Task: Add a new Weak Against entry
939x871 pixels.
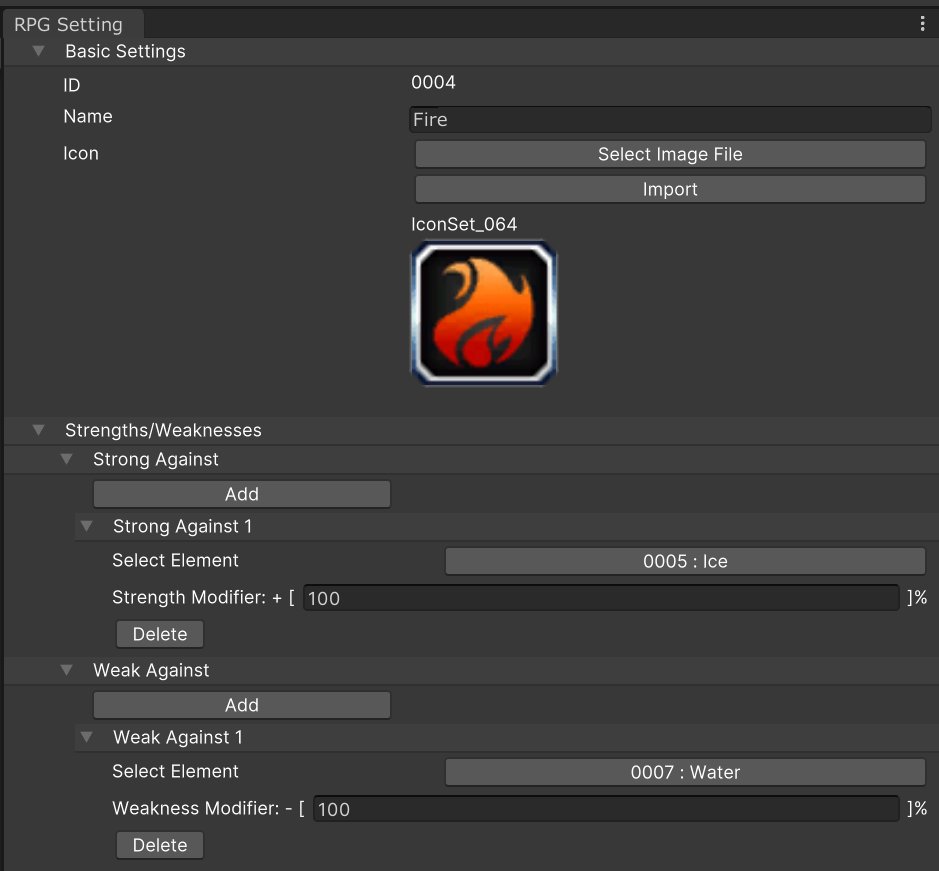Action: coord(241,704)
